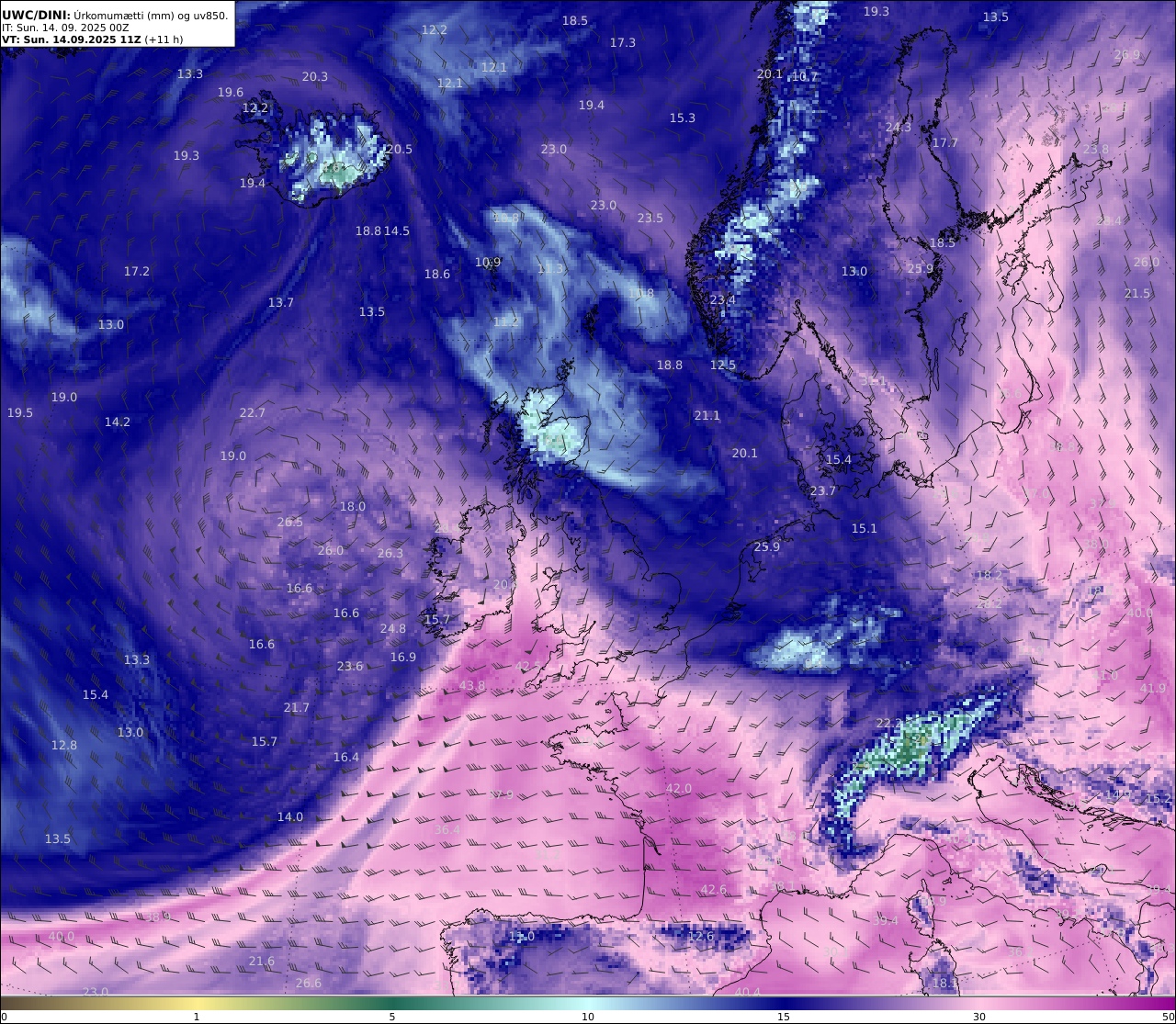Screen dimensions: 1176x1024
Task: Click the map value "40.4" at the bottom edge
Action: (748, 993)
